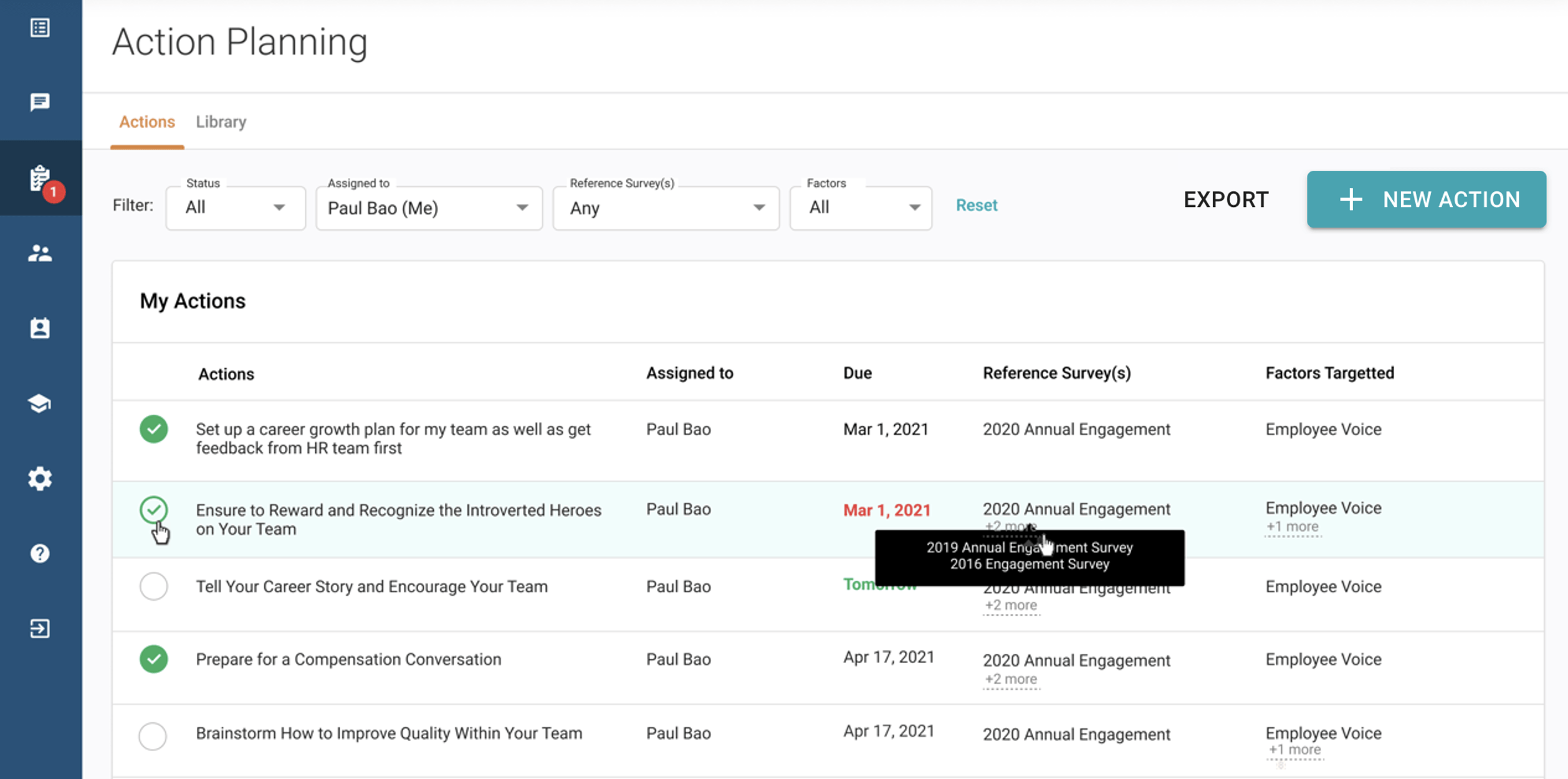
Task: Expand the Reference Survey(s) filter dropdown
Action: click(666, 208)
